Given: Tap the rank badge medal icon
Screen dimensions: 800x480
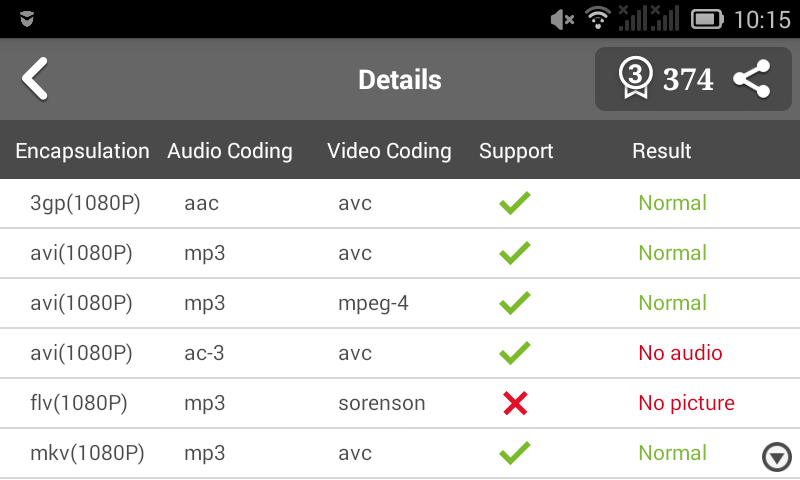Looking at the screenshot, I should tap(636, 78).
